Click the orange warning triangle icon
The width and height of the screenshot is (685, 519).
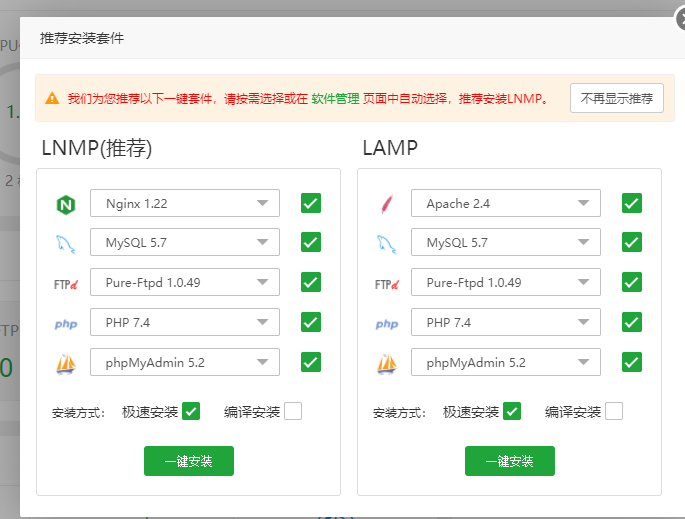(52, 98)
